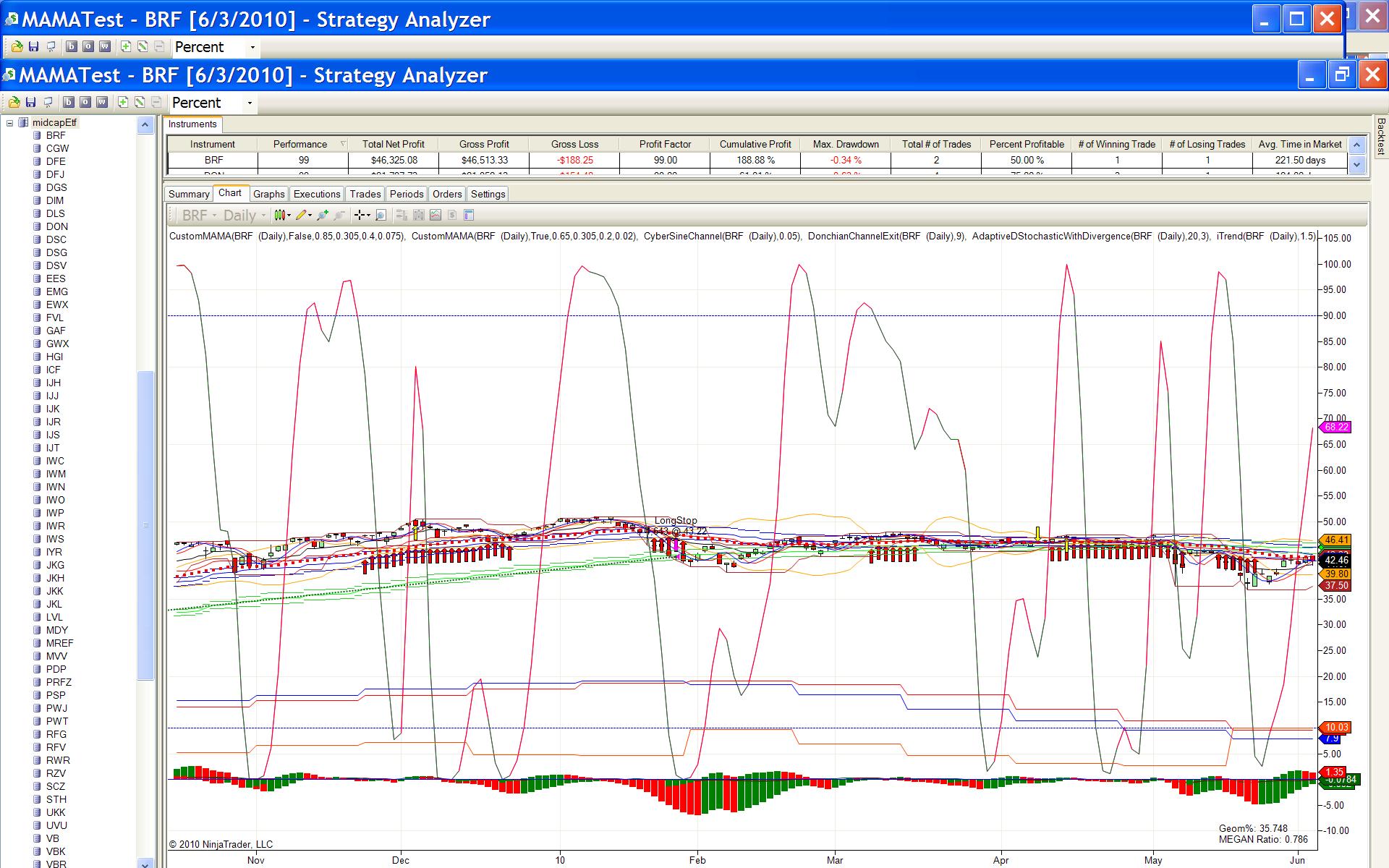The height and width of the screenshot is (868, 1389).
Task: Click the instrument list vertical scrollbar thumb
Action: tap(145, 524)
